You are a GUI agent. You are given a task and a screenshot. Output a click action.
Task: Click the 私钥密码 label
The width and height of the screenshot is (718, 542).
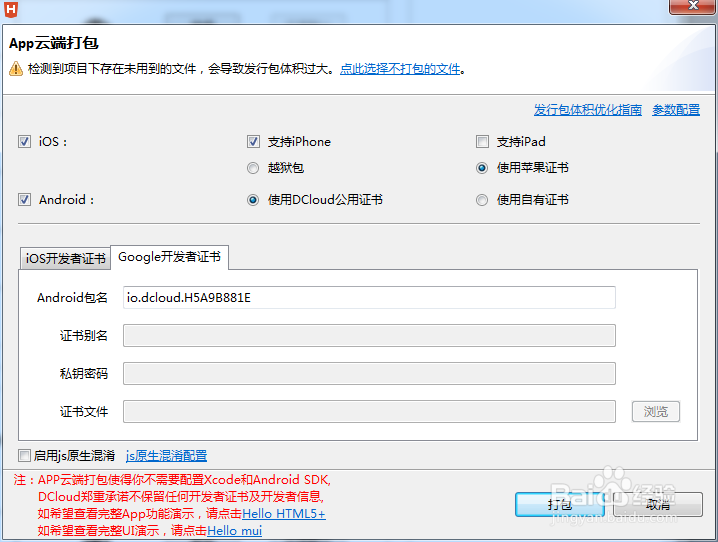click(x=84, y=374)
